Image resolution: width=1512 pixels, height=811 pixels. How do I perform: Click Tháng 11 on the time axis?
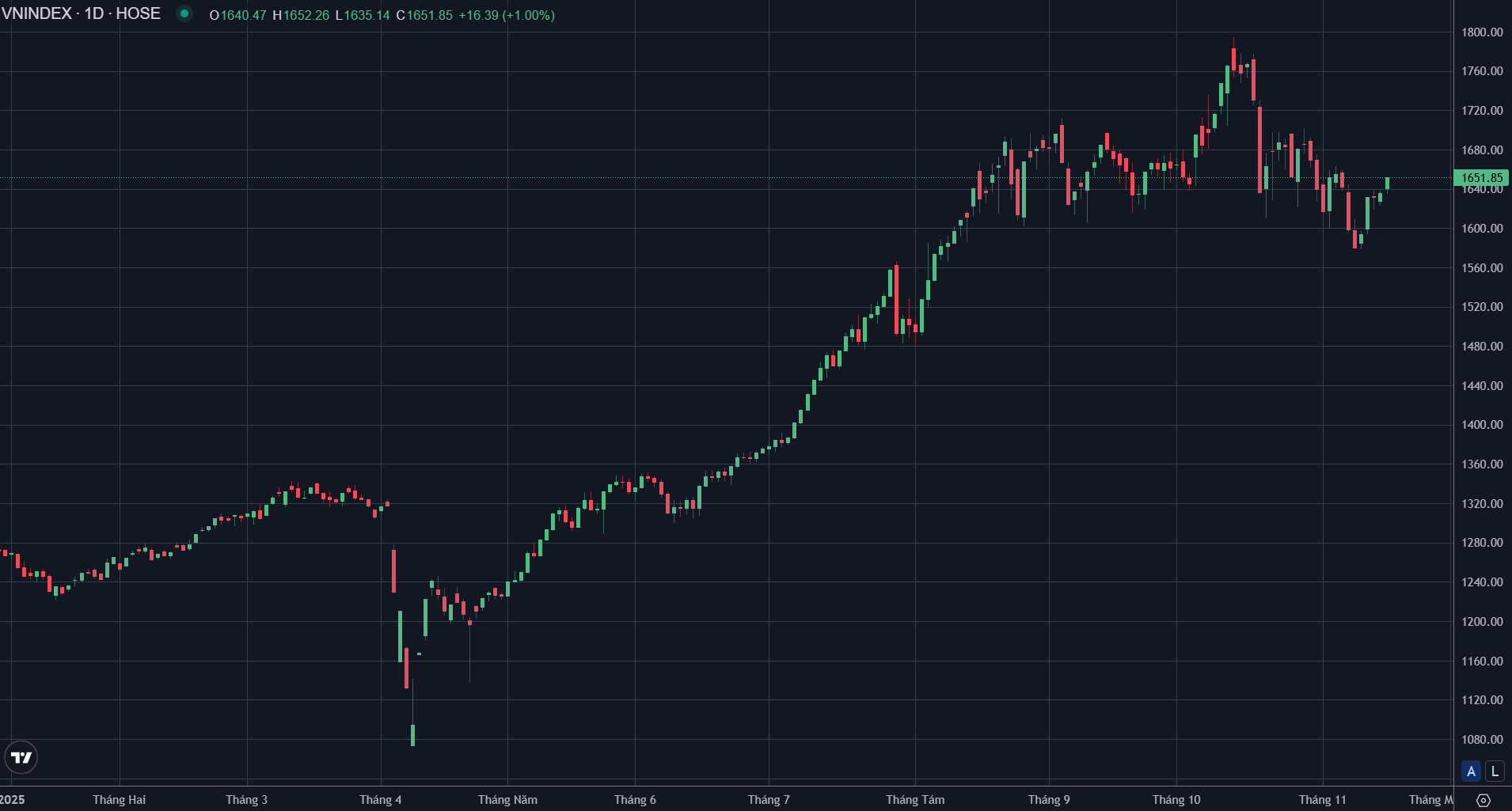coord(1322,799)
